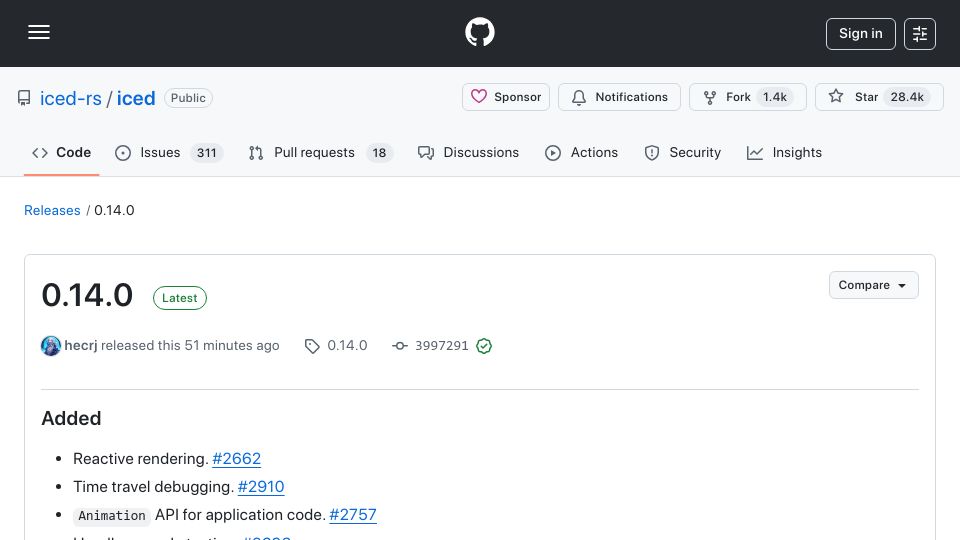Image resolution: width=960 pixels, height=540 pixels.
Task: Click the 0.14.0 breadcrumb text
Action: (x=114, y=210)
